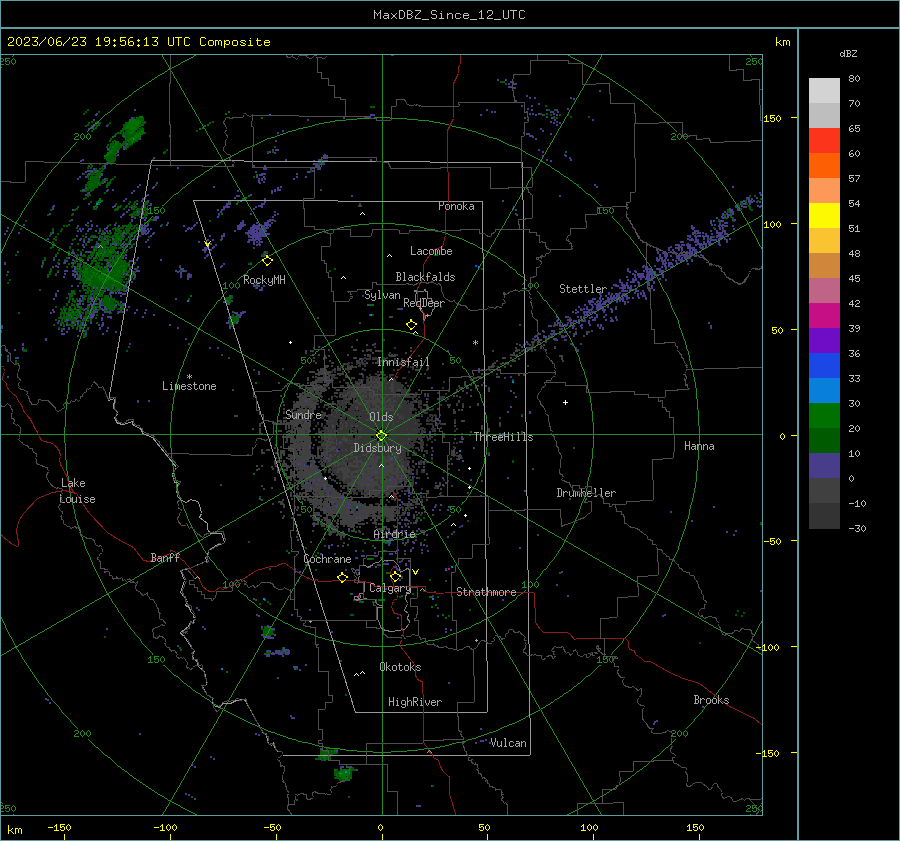
Task: Click the 2023/06/23 19:56:13 UTC Composite timestamp
Action: 139,42
